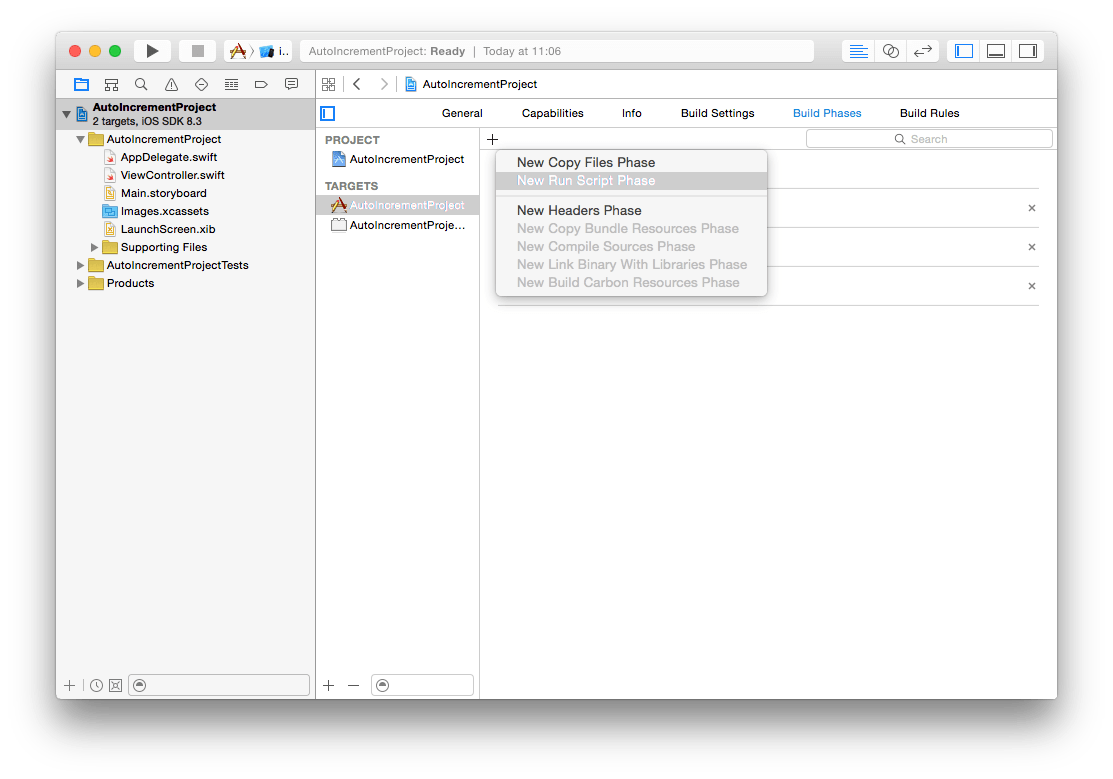
Task: Select AutoIncrementProject under PROJECT
Action: coord(398,160)
